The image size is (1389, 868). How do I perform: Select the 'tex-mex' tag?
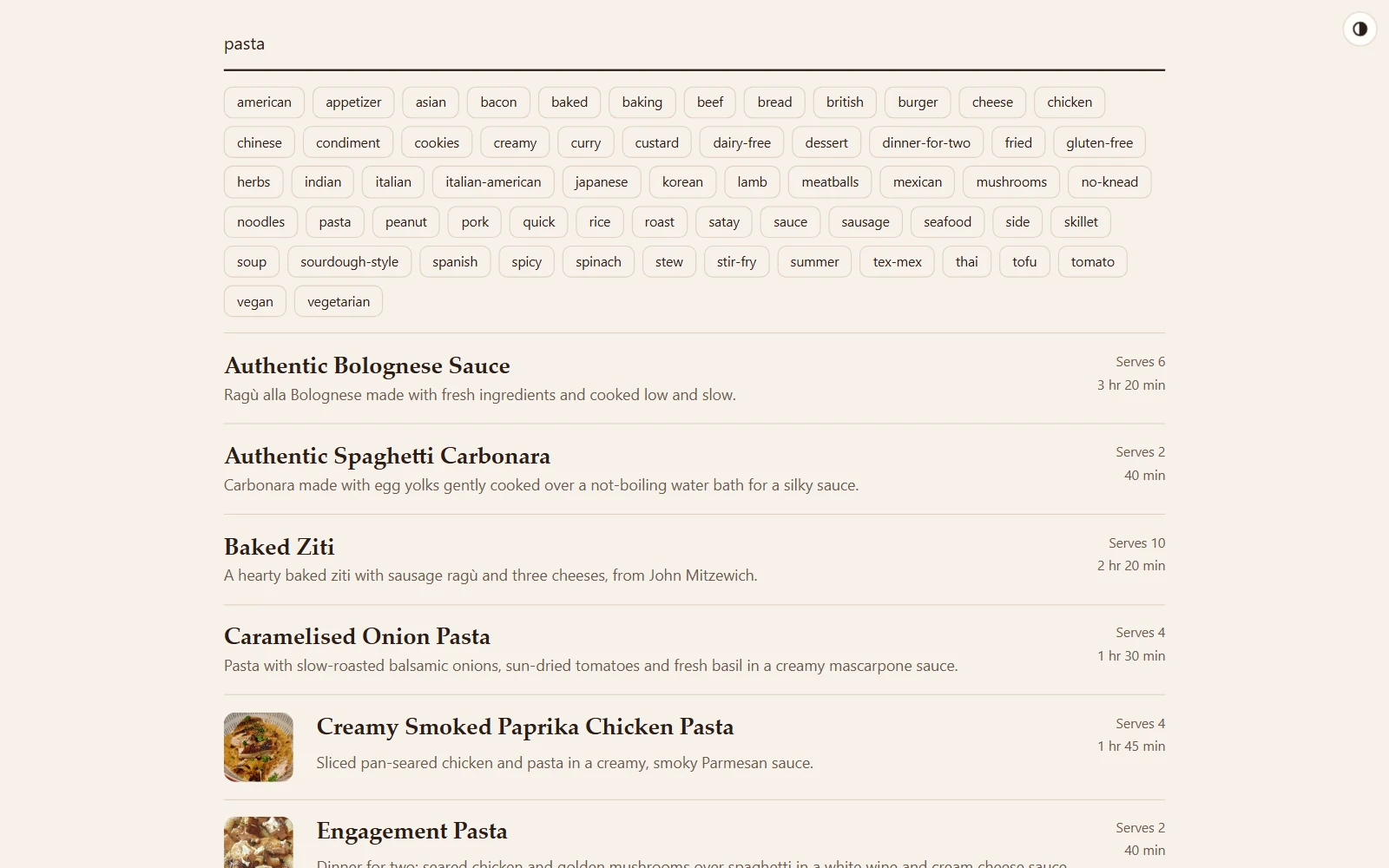pos(897,262)
